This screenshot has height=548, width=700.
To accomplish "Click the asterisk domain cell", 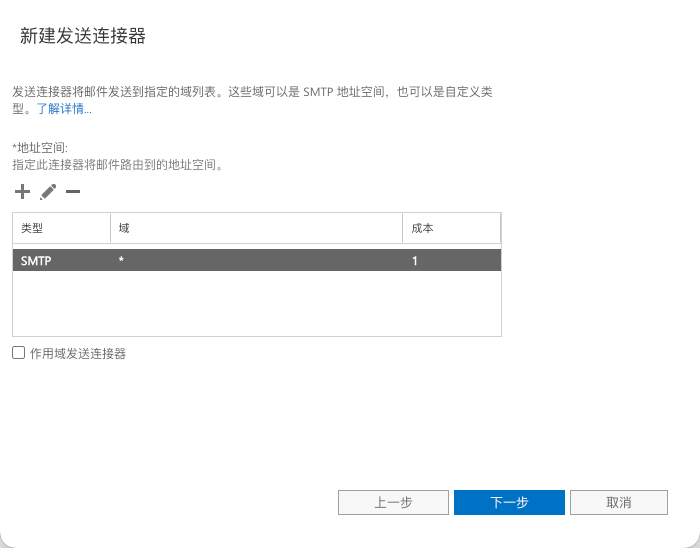I will (x=121, y=260).
